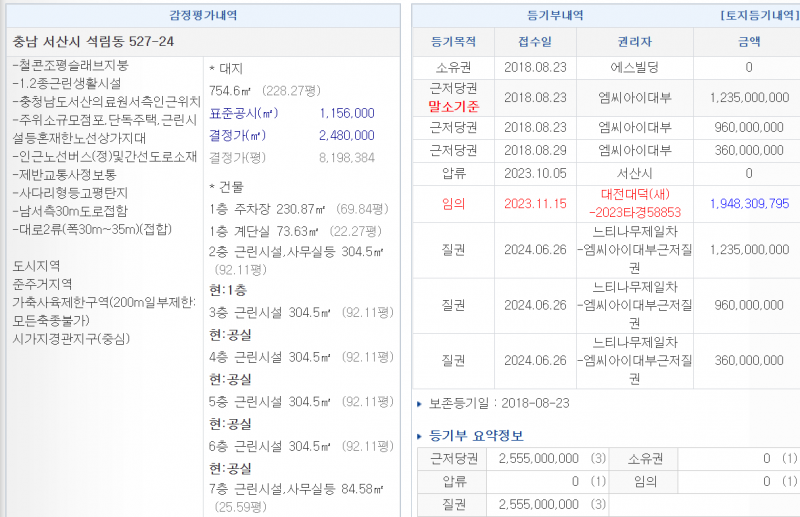Click the red 1,948,309,795 amount
The height and width of the screenshot is (517, 800).
[x=748, y=203]
